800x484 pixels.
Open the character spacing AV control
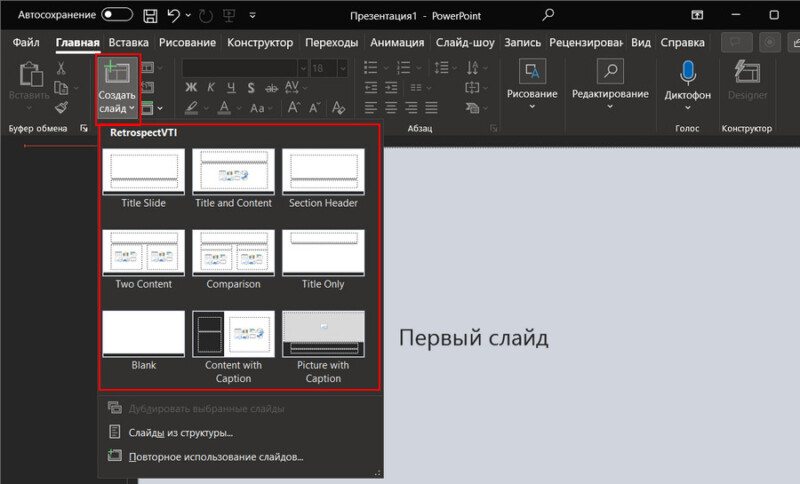click(x=292, y=88)
